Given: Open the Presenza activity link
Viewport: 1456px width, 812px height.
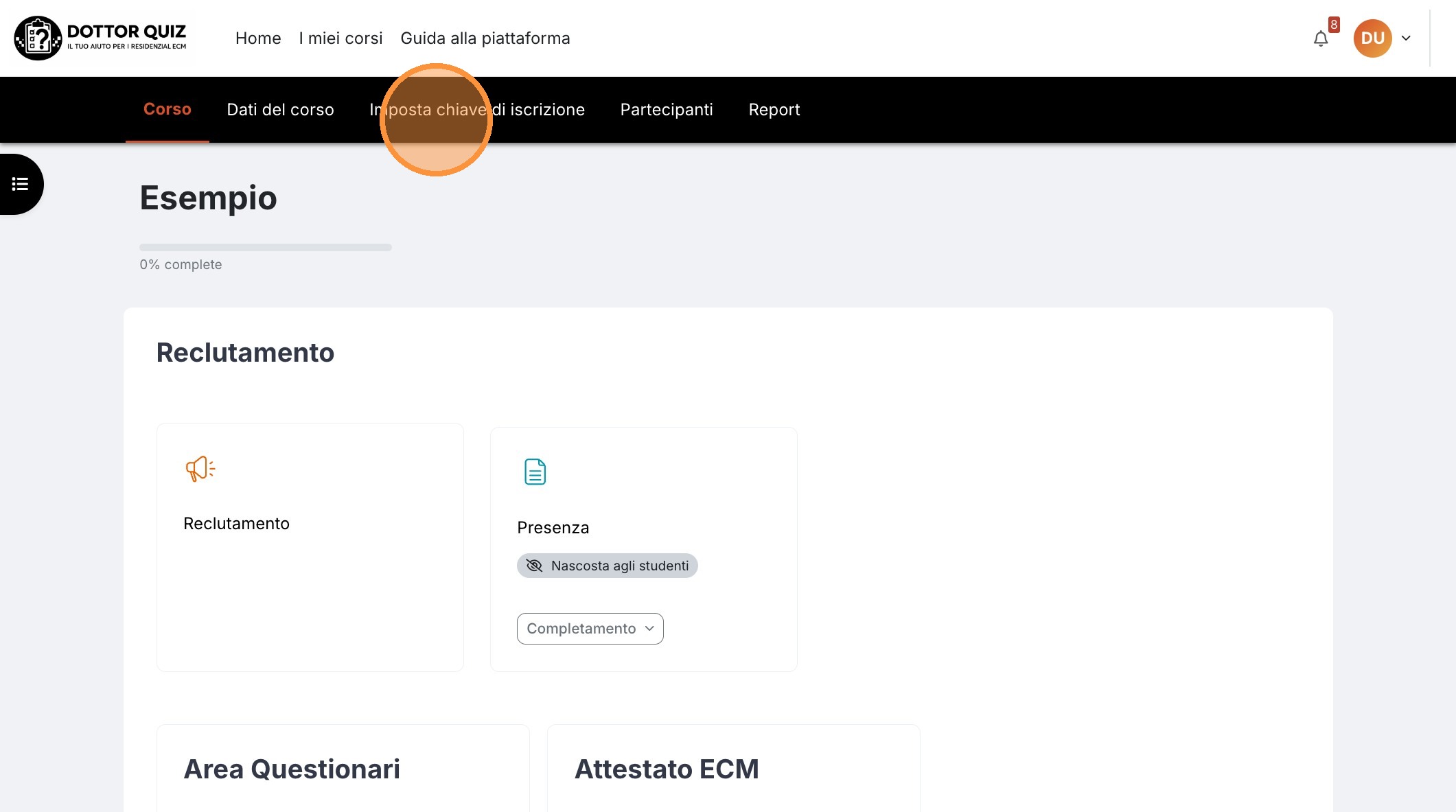Looking at the screenshot, I should (x=553, y=528).
